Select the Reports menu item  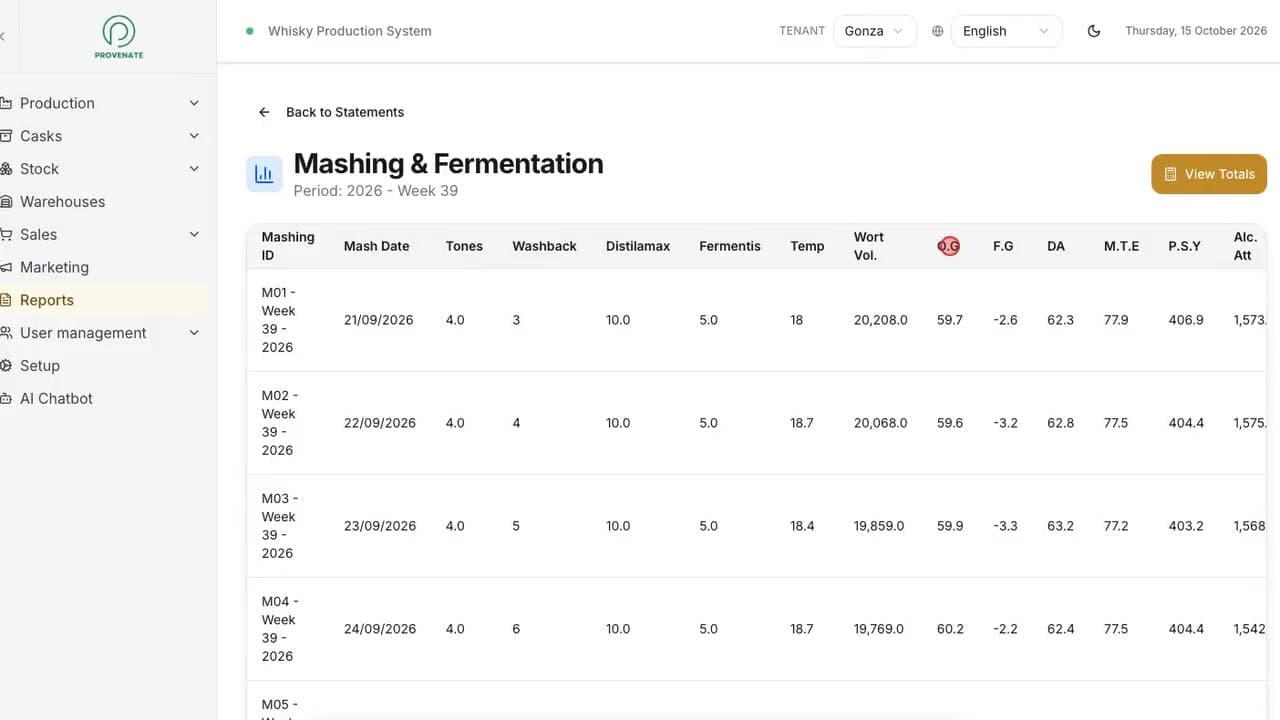click(x=104, y=300)
